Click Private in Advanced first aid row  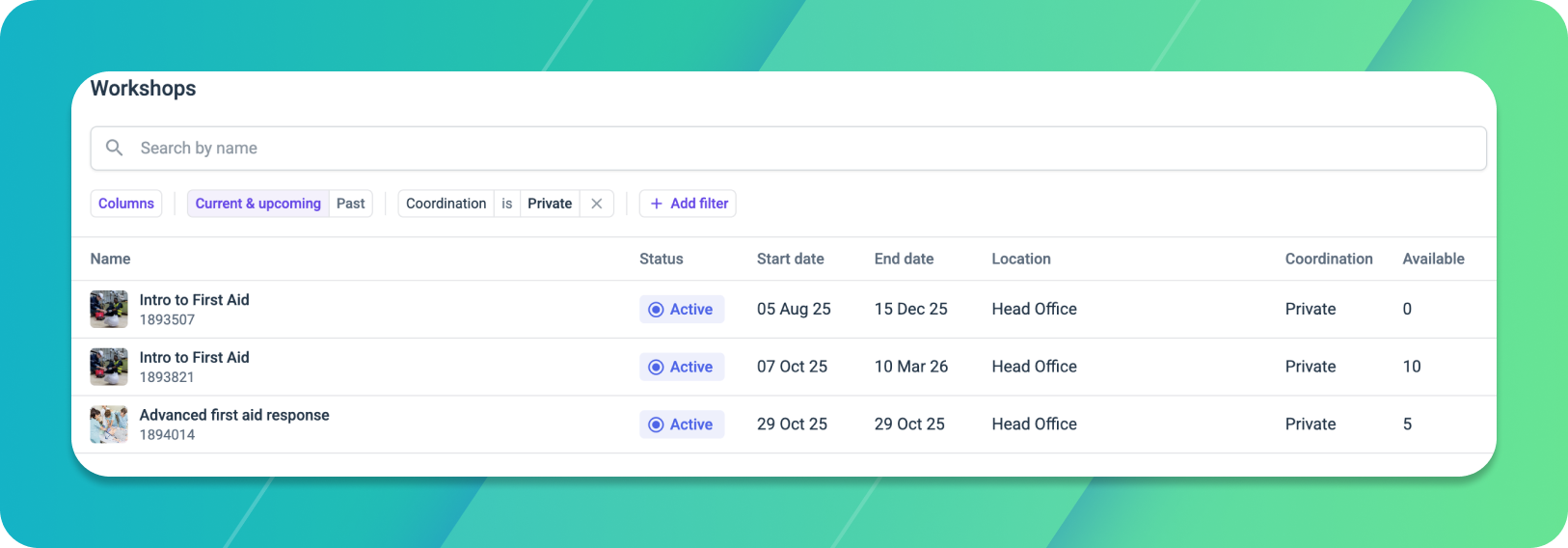tap(1311, 425)
